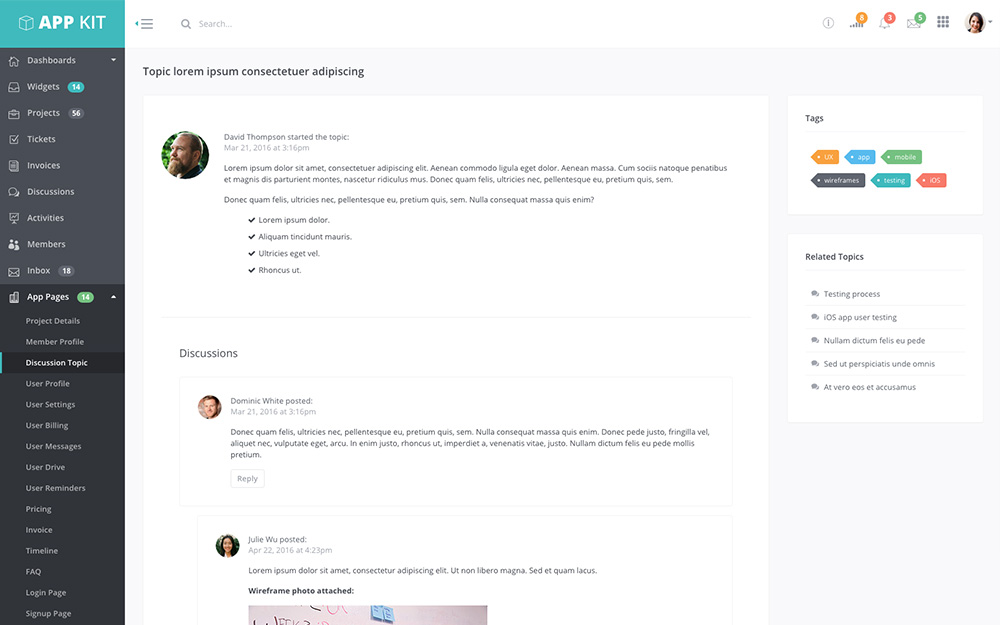Image resolution: width=1000 pixels, height=625 pixels.
Task: Open the signal bars stats icon
Action: click(x=856, y=23)
